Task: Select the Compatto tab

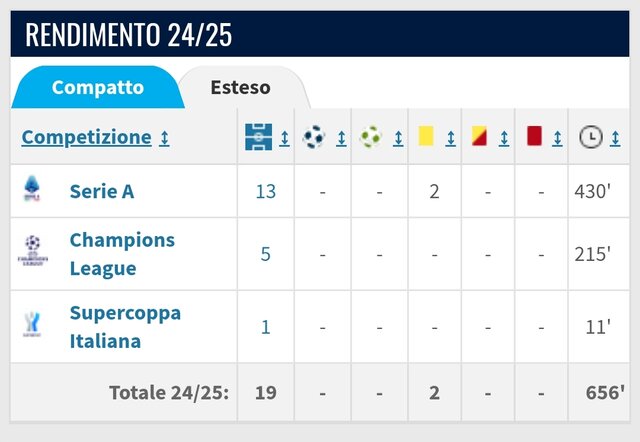Action: (x=98, y=87)
